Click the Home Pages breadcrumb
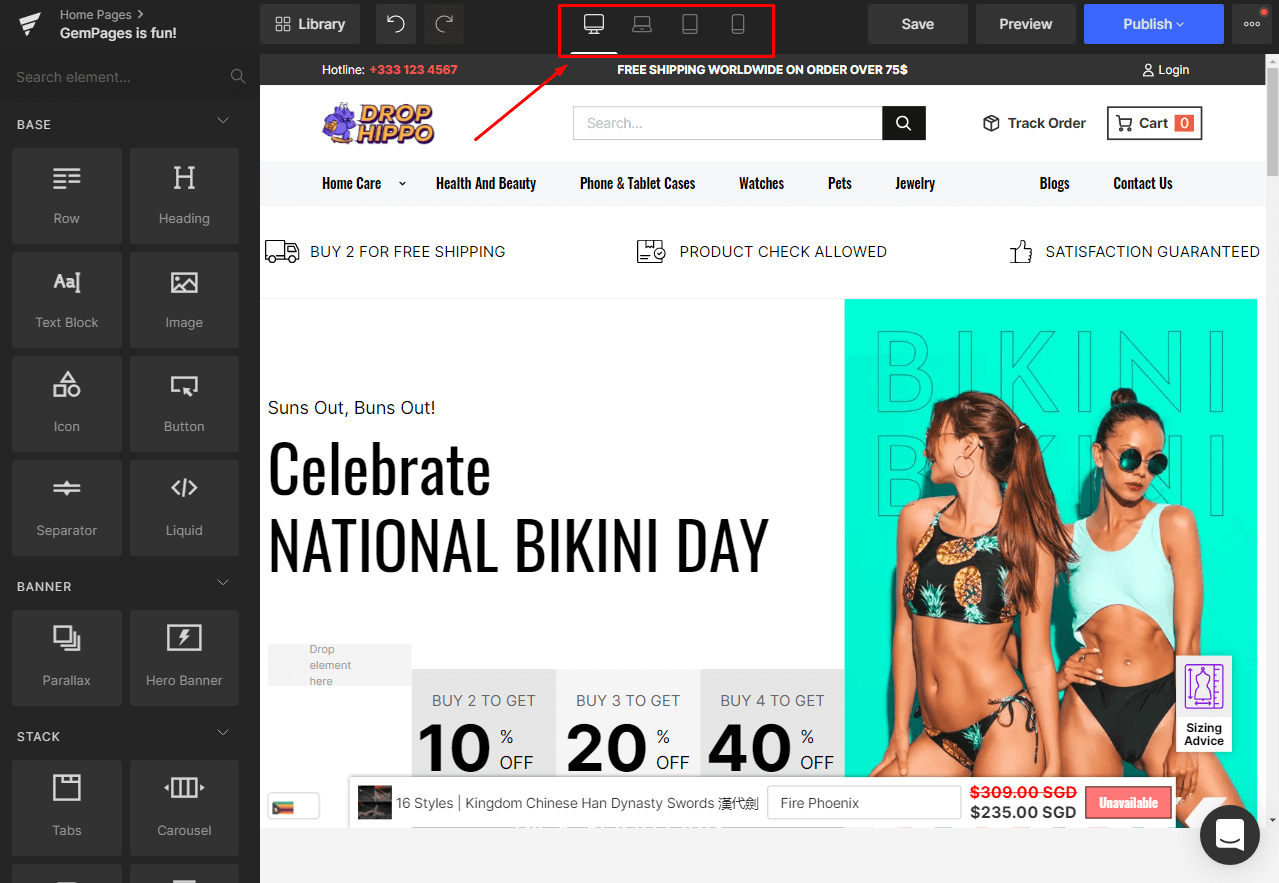This screenshot has width=1279, height=883. [x=96, y=15]
